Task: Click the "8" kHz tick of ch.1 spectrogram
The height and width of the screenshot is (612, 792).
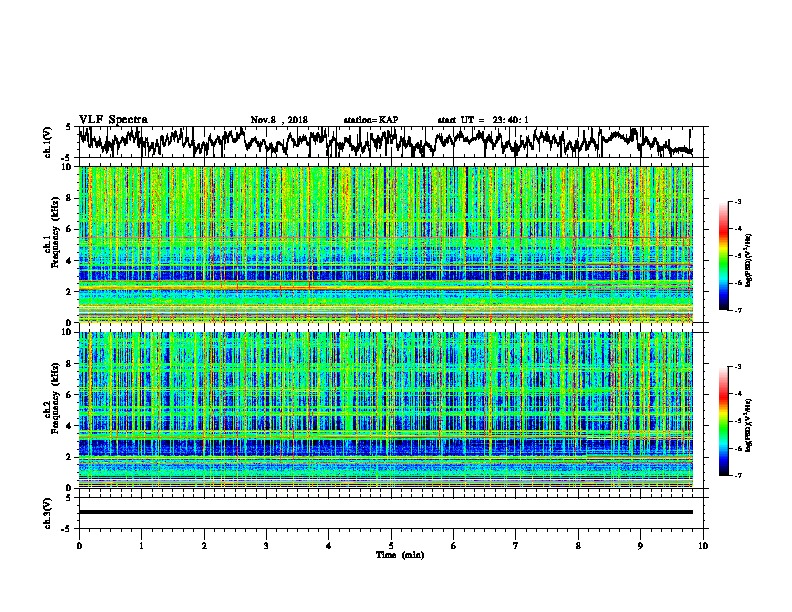Action: (x=70, y=198)
